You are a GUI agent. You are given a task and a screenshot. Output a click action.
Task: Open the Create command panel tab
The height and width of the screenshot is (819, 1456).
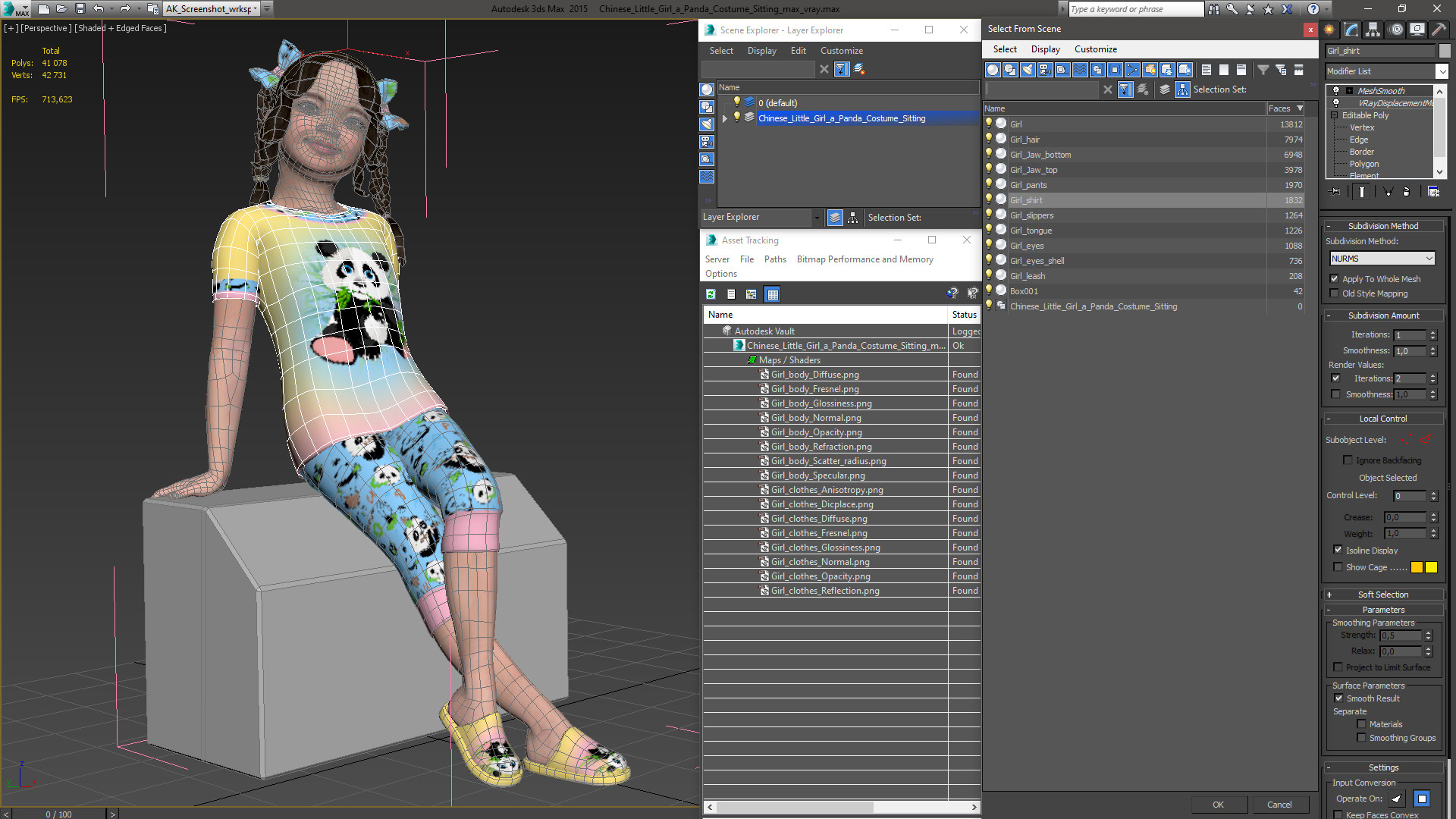(1329, 30)
